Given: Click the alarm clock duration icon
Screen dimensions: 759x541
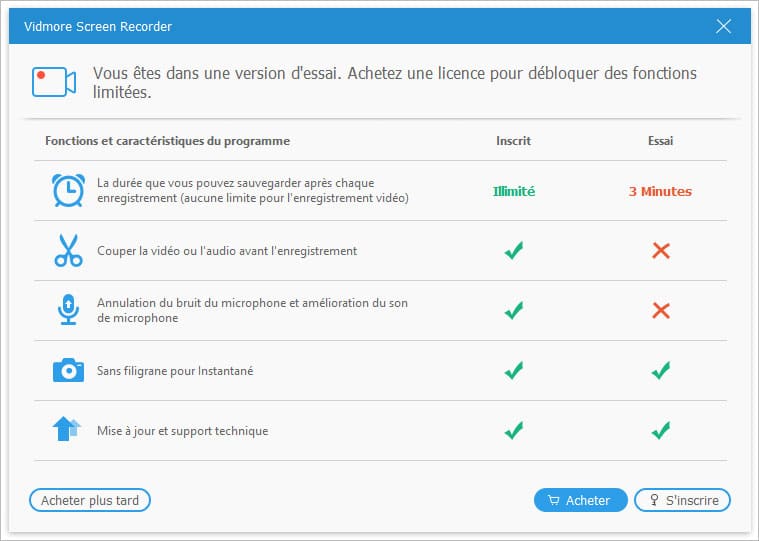Looking at the screenshot, I should point(68,190).
